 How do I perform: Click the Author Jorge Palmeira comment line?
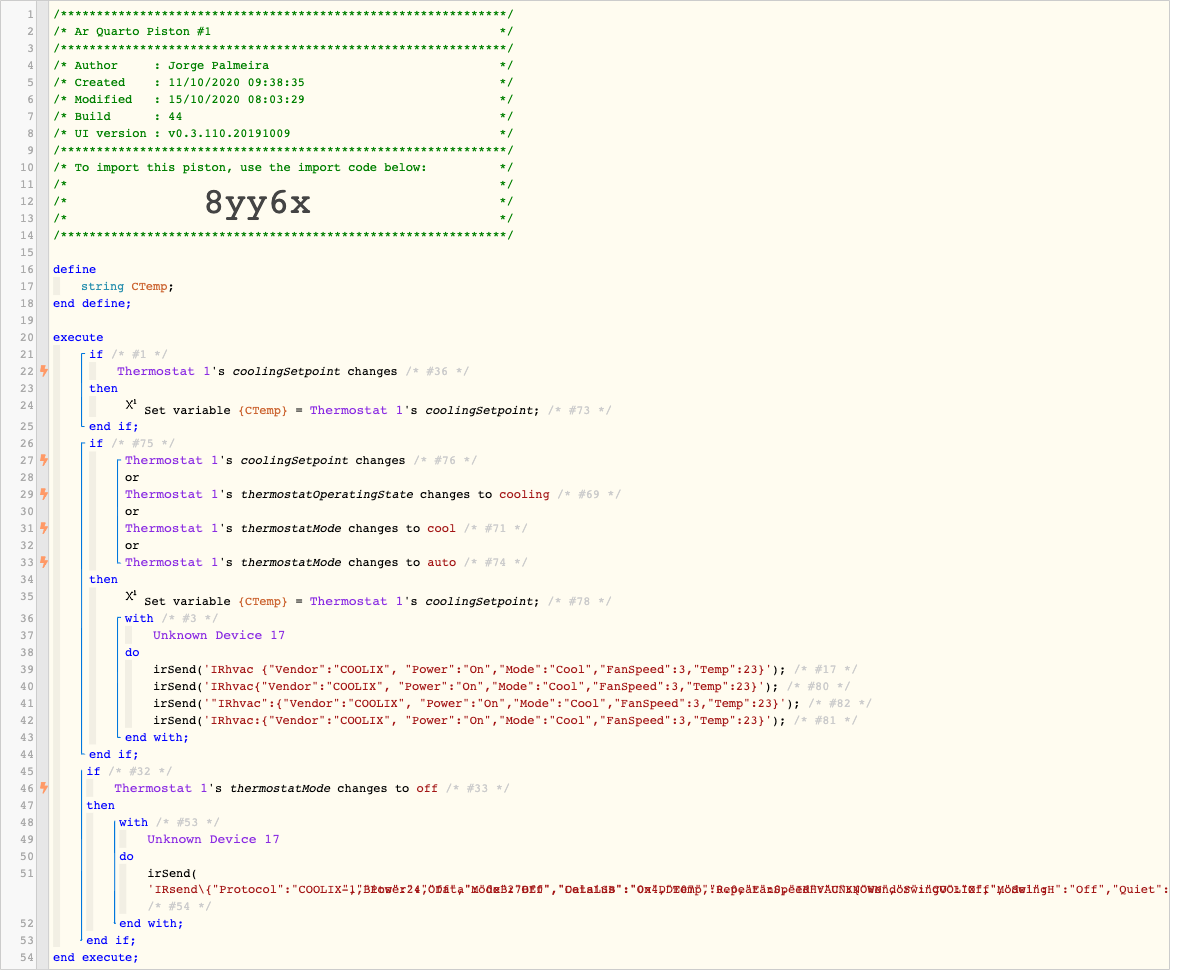(x=283, y=65)
